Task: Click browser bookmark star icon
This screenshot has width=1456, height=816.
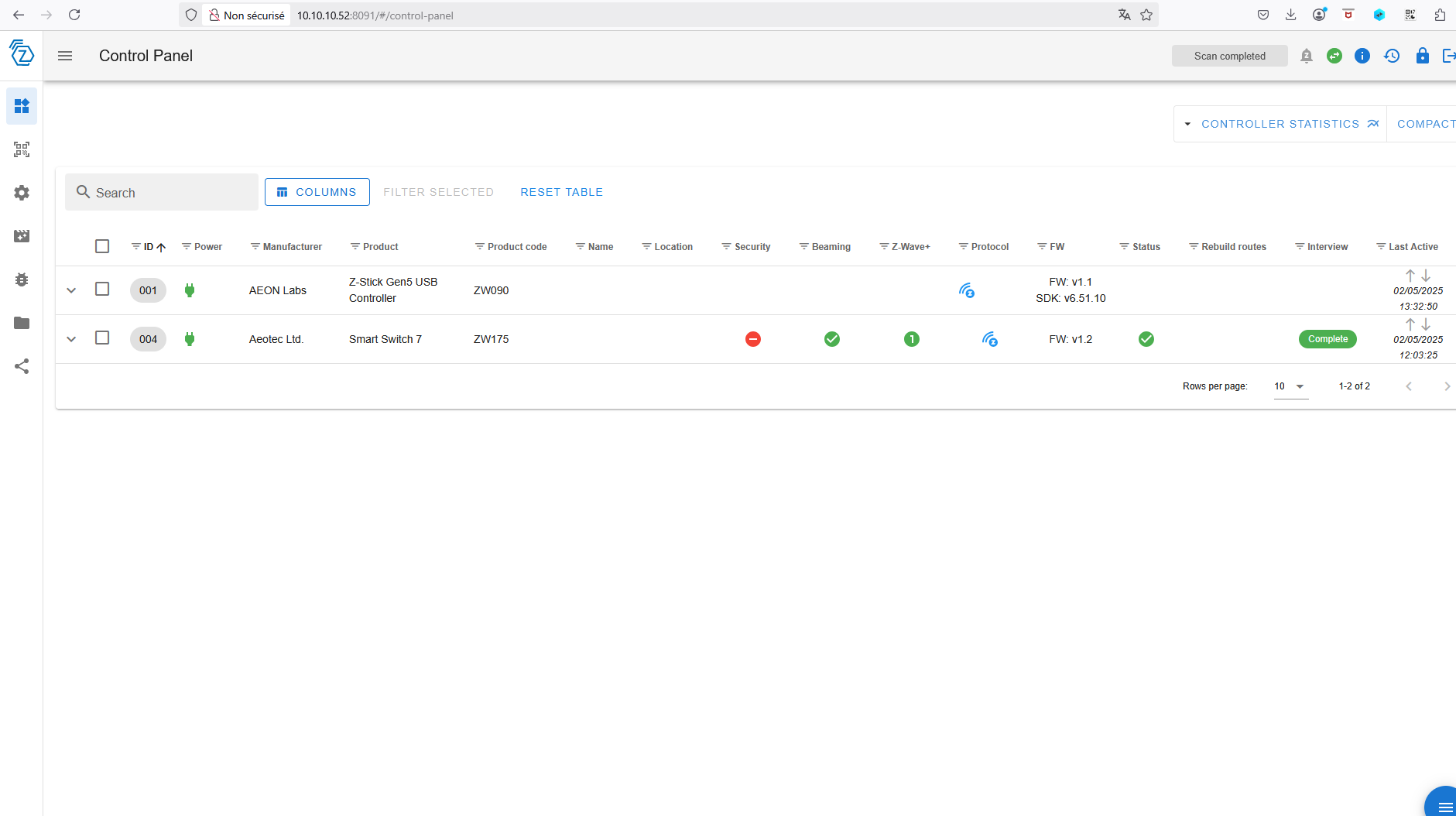Action: 1146,15
